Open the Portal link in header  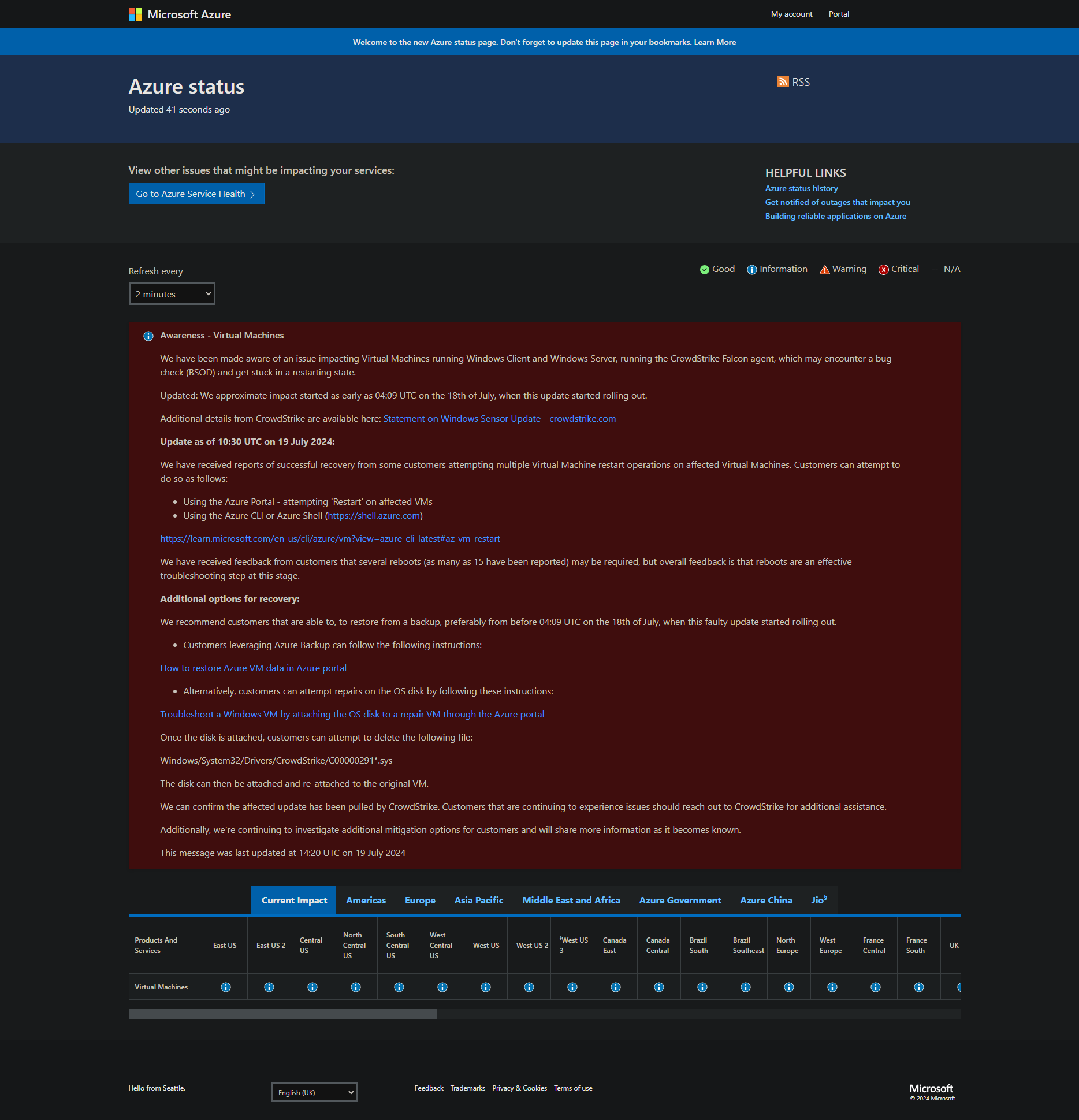839,14
